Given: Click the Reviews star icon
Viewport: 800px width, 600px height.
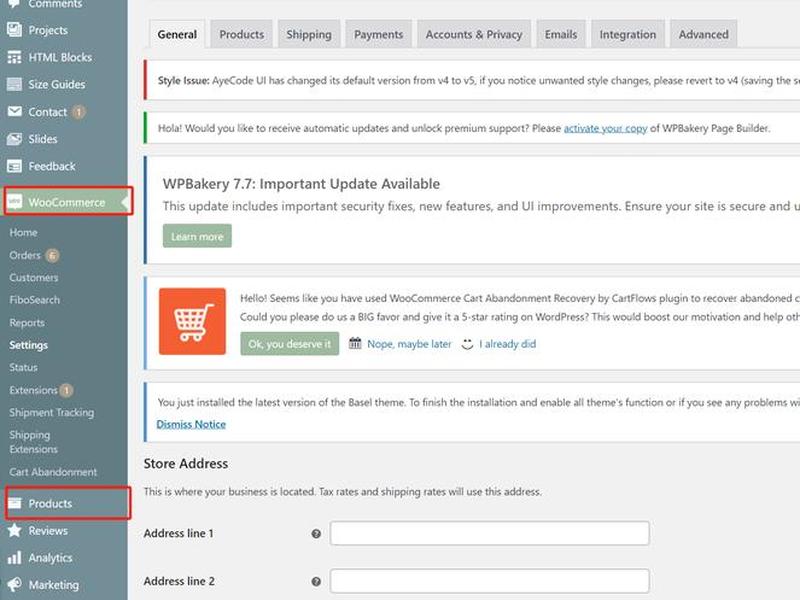Looking at the screenshot, I should [x=14, y=531].
